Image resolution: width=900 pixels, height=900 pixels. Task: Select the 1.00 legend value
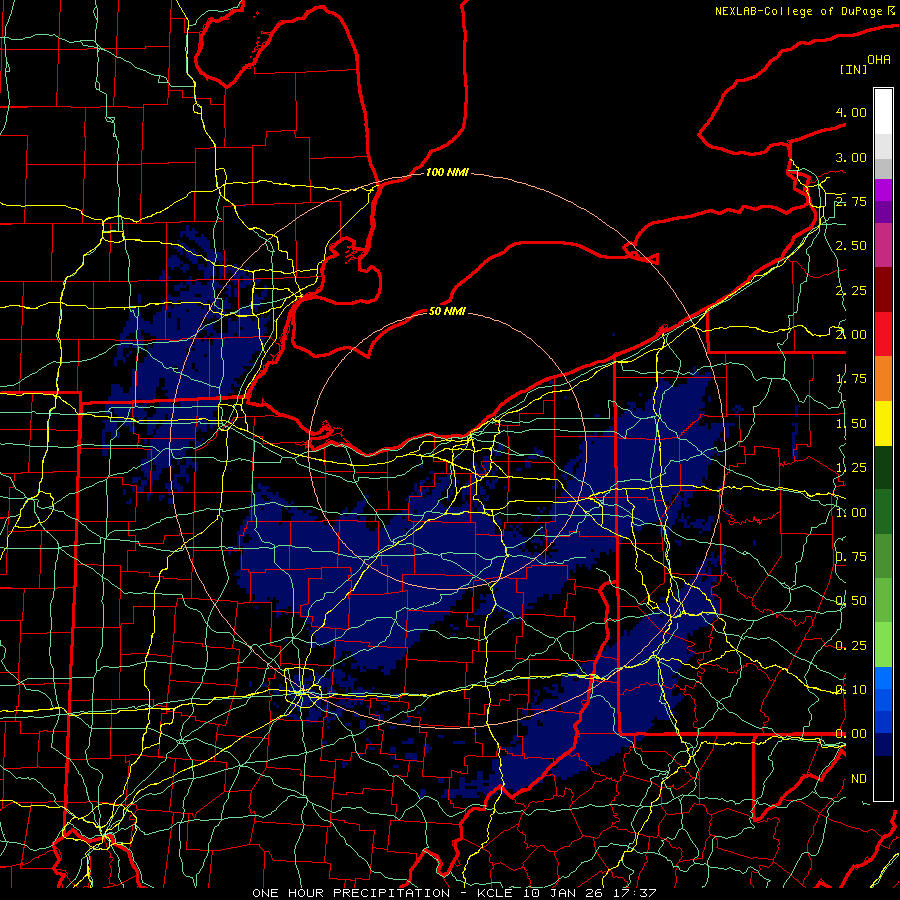[x=851, y=513]
